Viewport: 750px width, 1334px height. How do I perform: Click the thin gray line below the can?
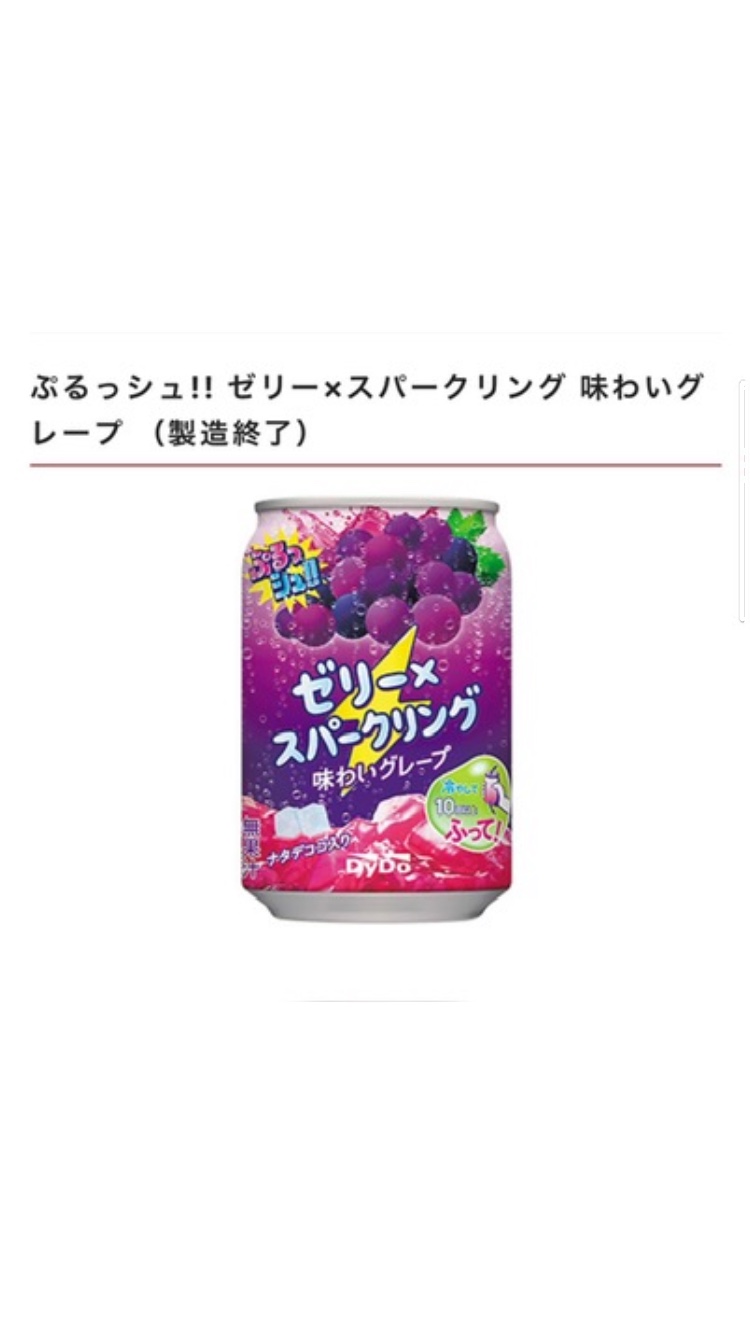pos(377,1000)
